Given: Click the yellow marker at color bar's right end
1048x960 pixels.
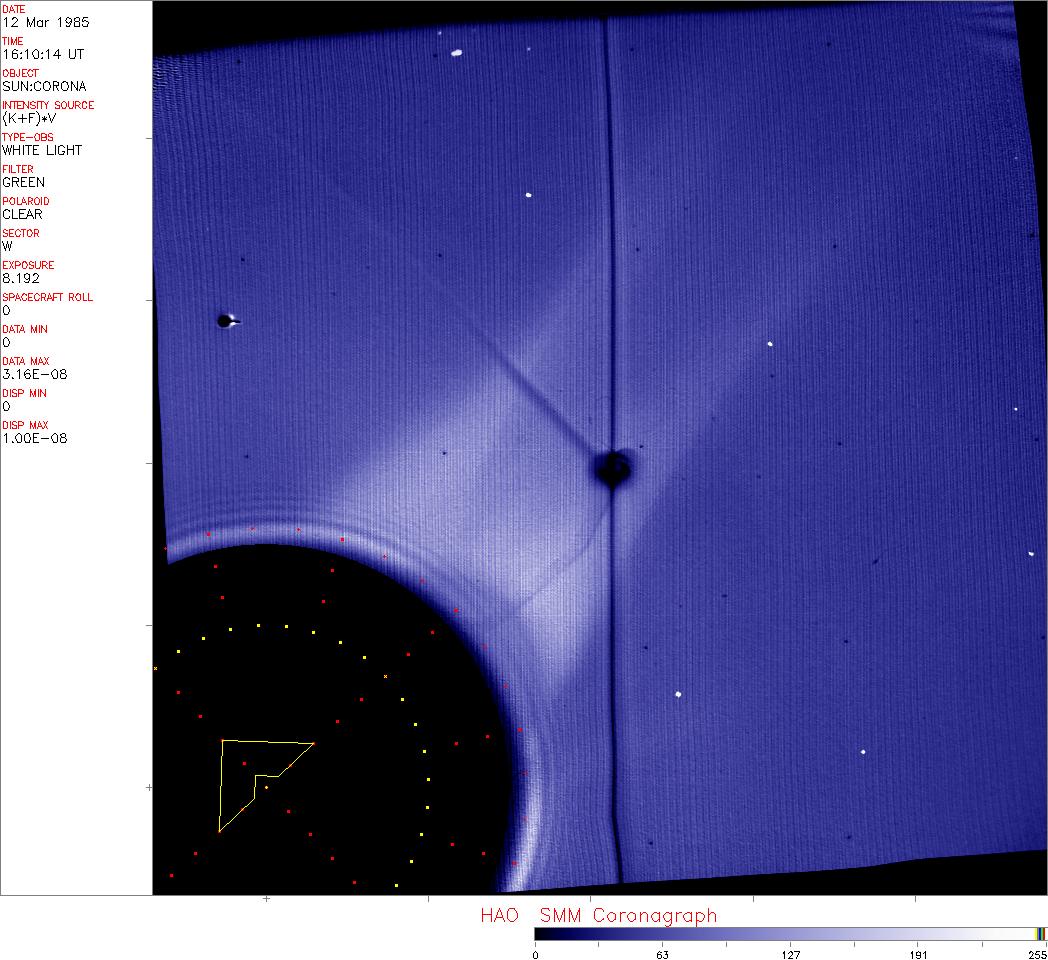Looking at the screenshot, I should [1040, 934].
